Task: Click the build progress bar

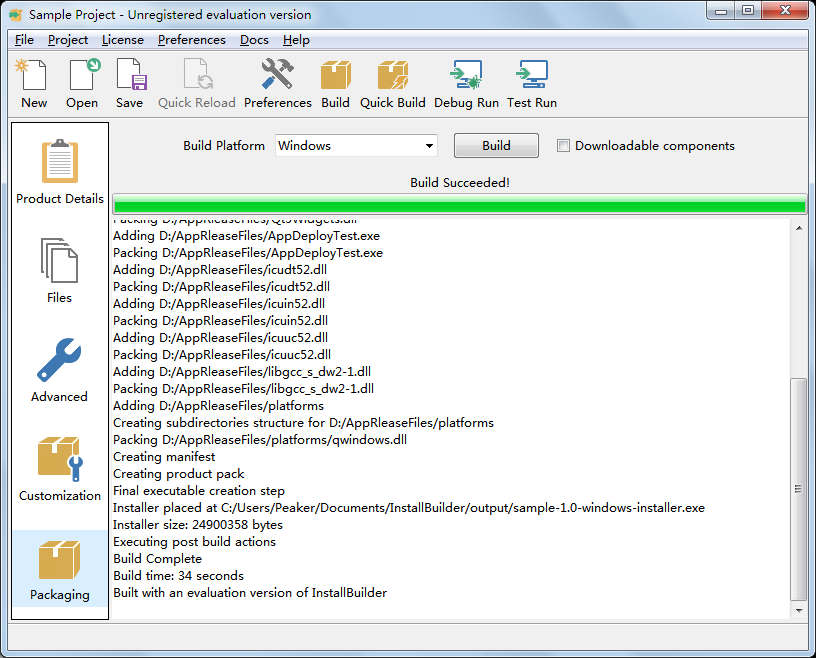Action: coord(460,203)
